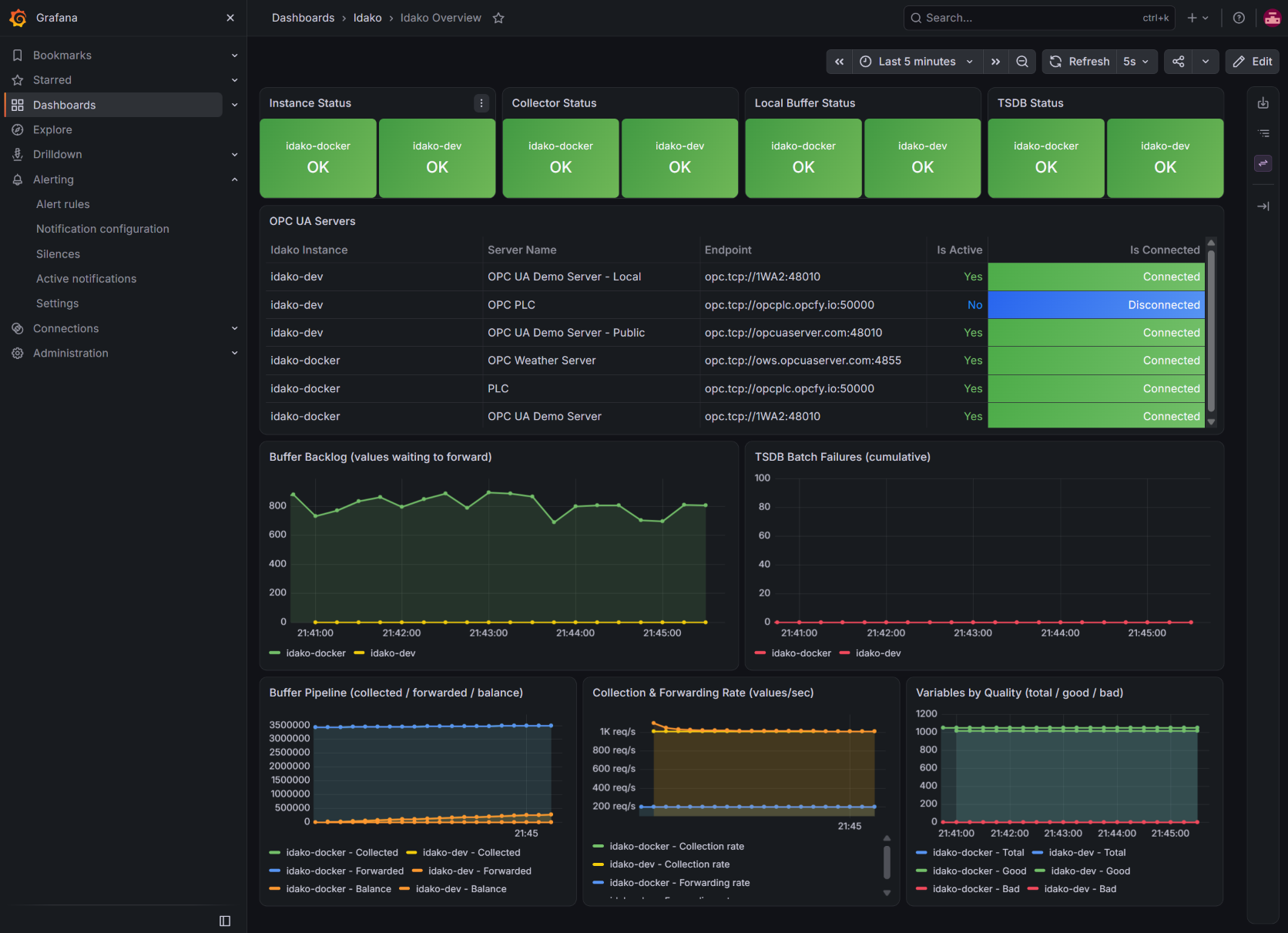The height and width of the screenshot is (933, 1288).
Task: Open the plus new-item menu
Action: click(1198, 18)
